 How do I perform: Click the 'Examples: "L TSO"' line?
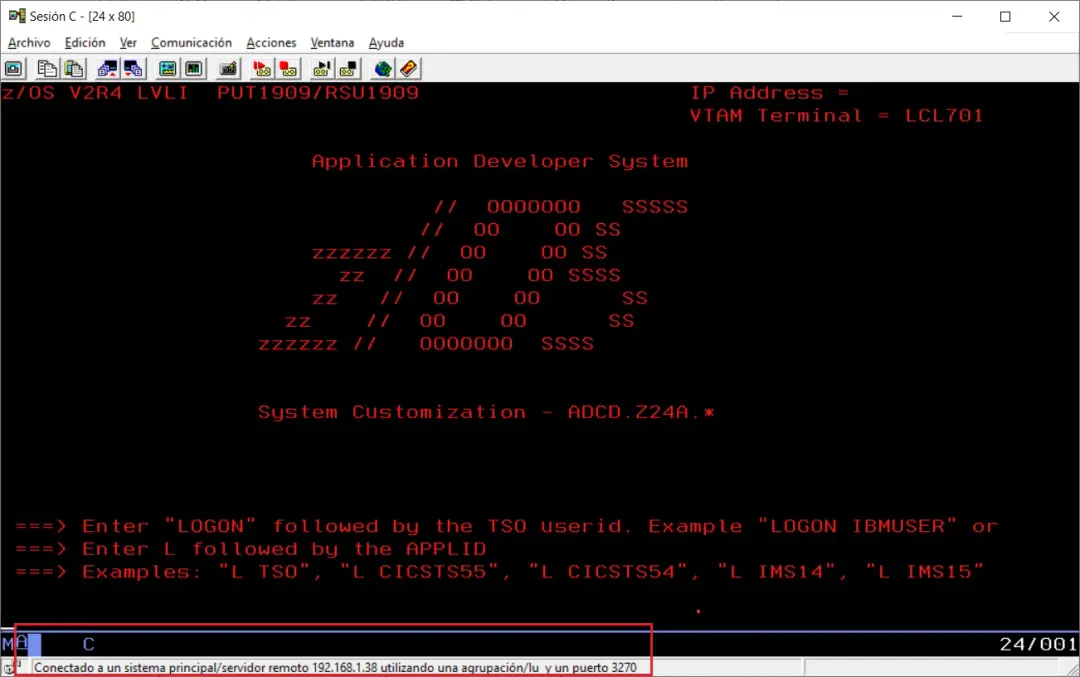pos(500,572)
